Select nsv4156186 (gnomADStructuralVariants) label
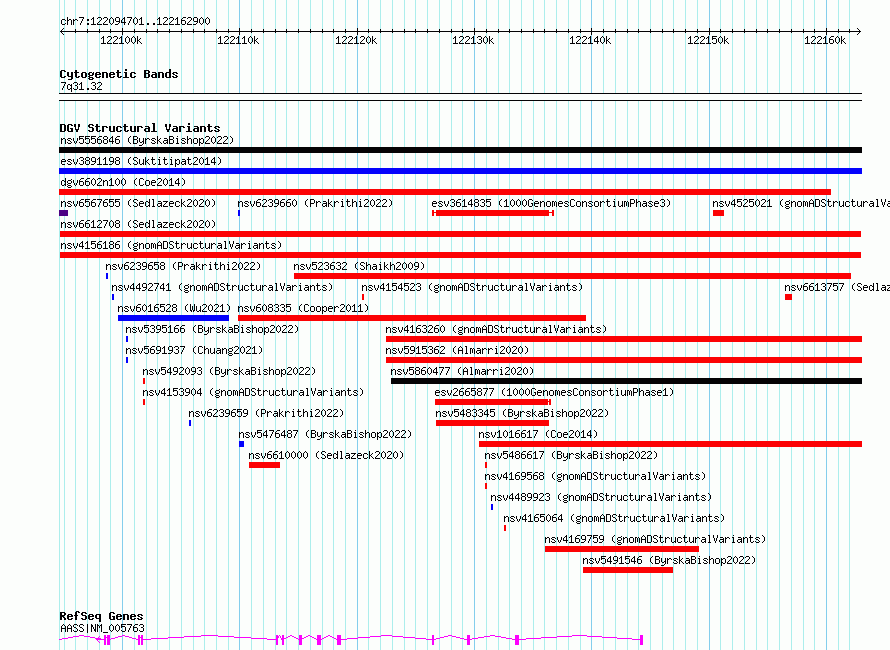 171,245
